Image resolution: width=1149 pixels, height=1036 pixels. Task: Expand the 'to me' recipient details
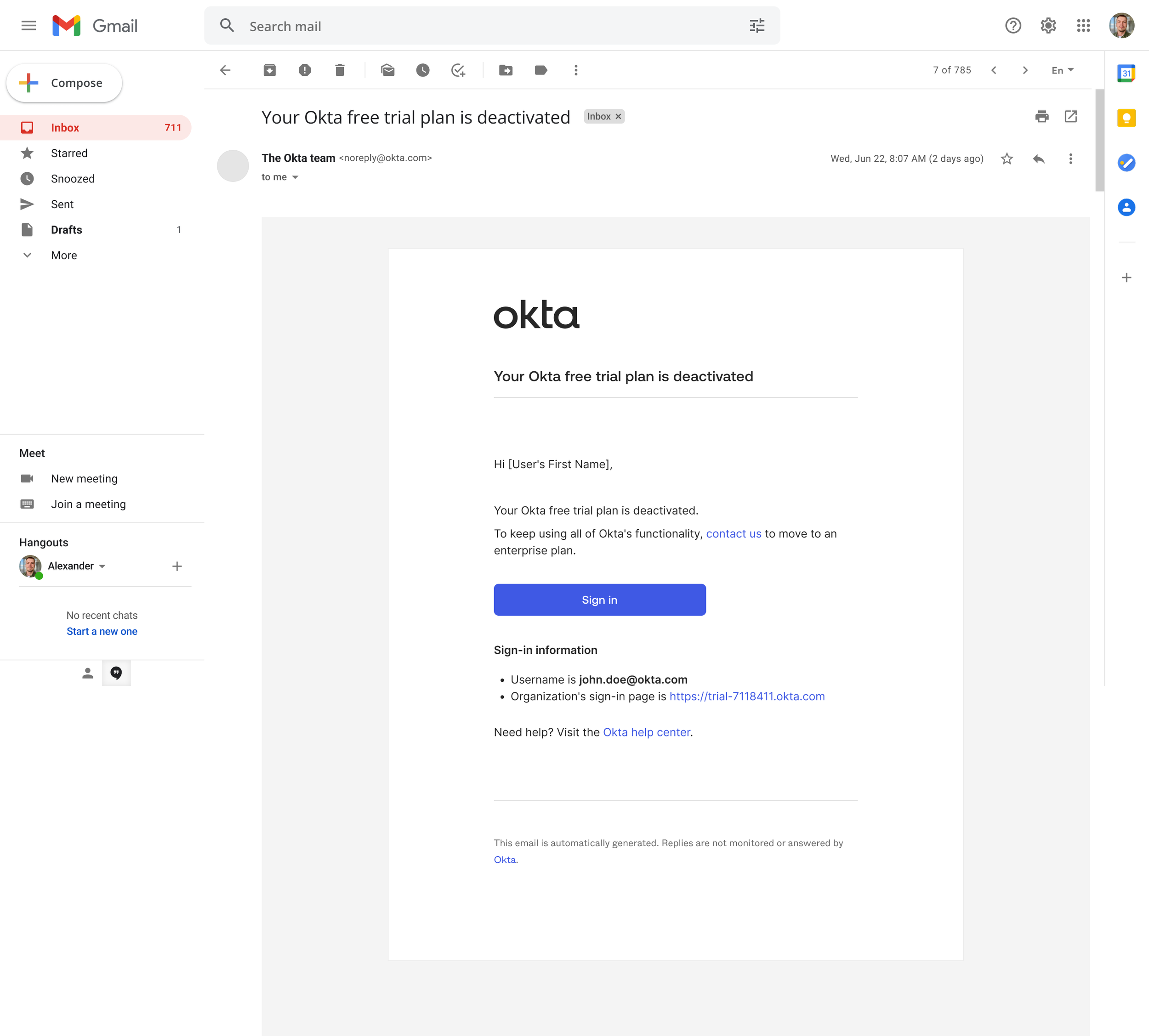(x=295, y=178)
